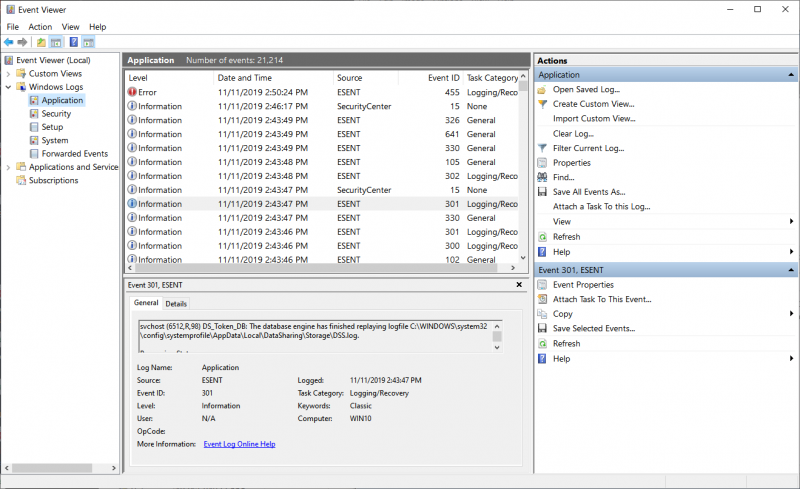Click the System log icon in the tree
This screenshot has width=800, height=489.
34,140
